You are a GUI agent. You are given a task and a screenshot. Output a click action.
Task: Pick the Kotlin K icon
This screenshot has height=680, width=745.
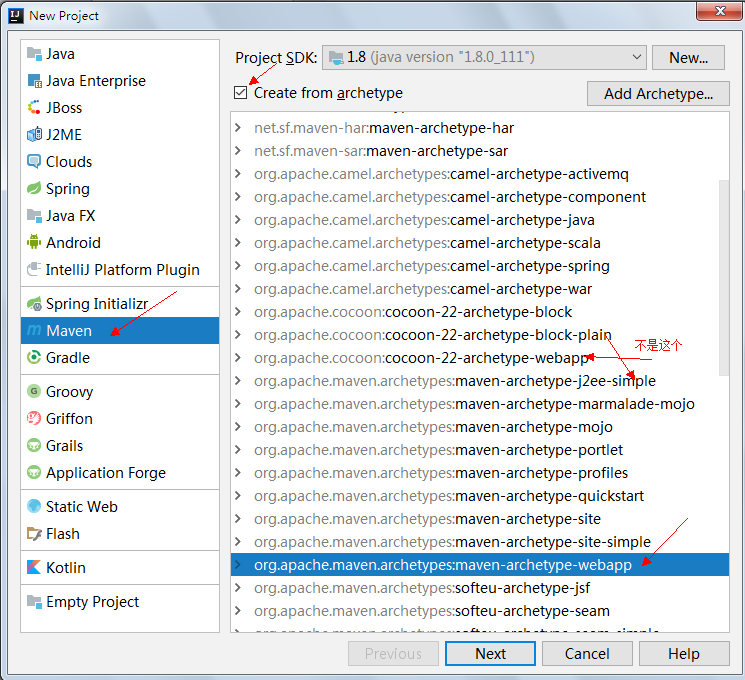(x=34, y=567)
